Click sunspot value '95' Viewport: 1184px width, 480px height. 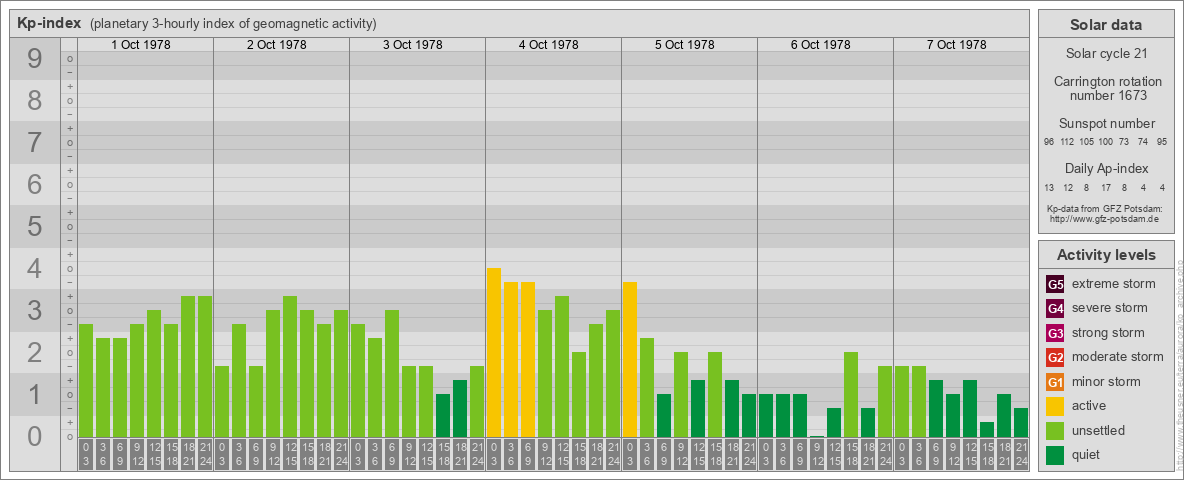(1161, 142)
